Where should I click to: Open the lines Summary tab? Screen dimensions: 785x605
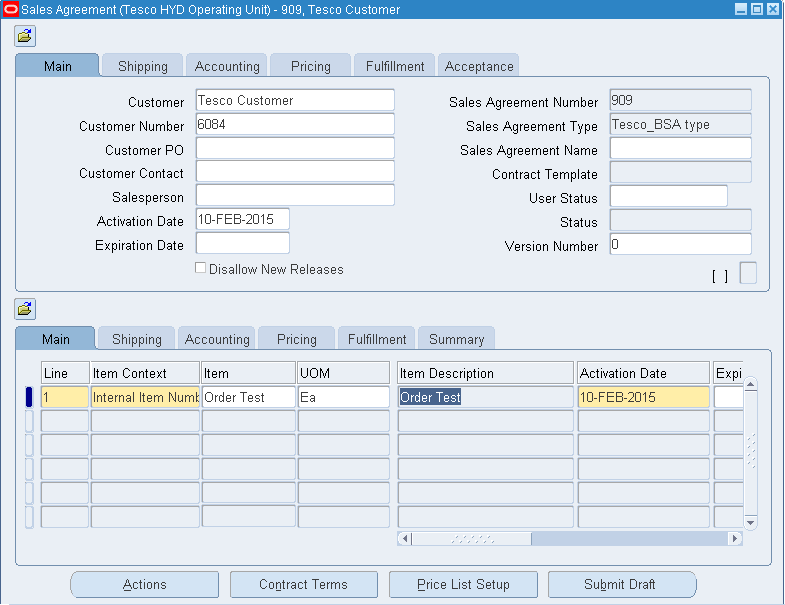(x=457, y=339)
